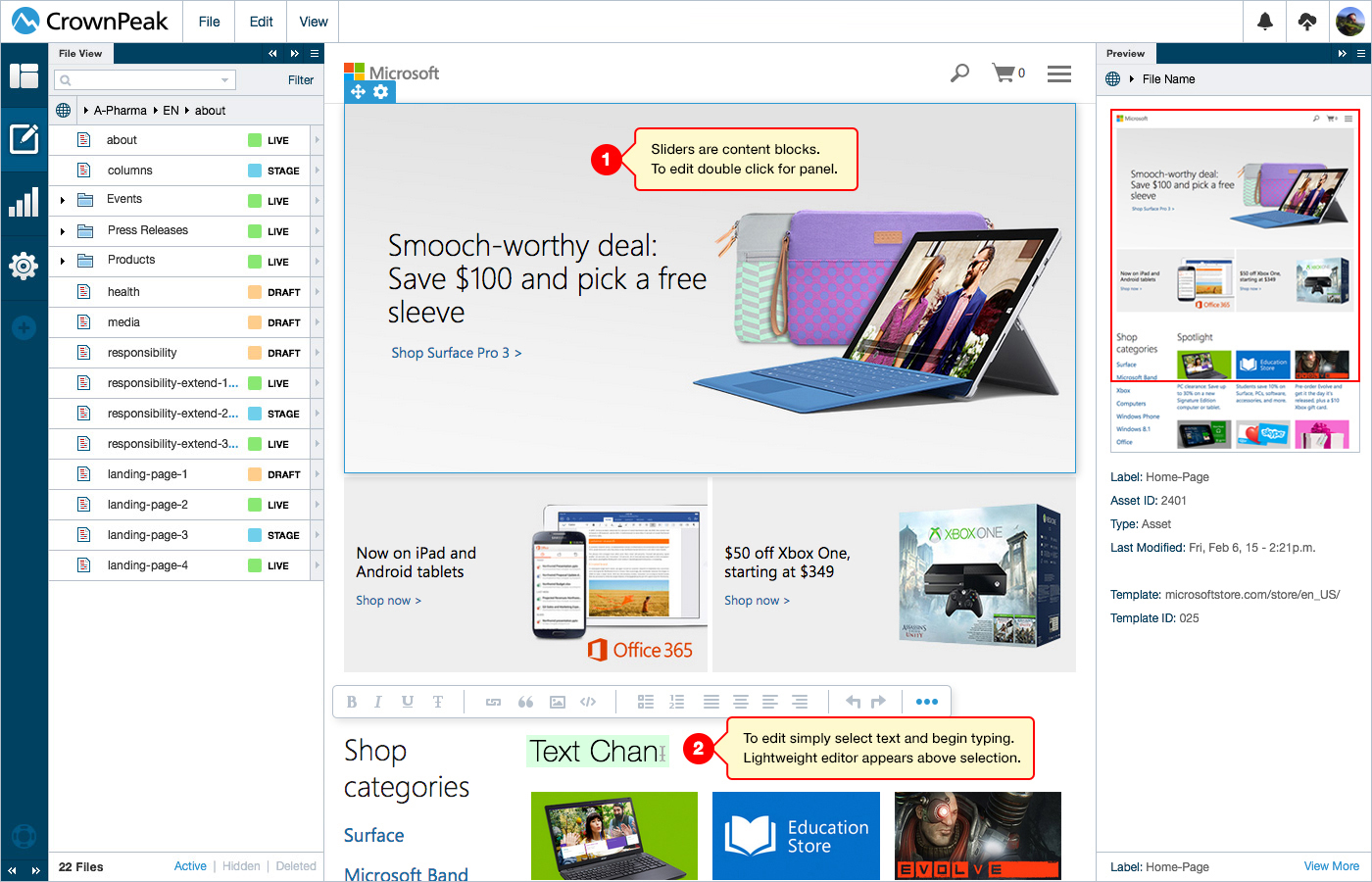Click the A-Pharma breadcrumb
Image resolution: width=1372 pixels, height=882 pixels.
pyautogui.click(x=121, y=111)
